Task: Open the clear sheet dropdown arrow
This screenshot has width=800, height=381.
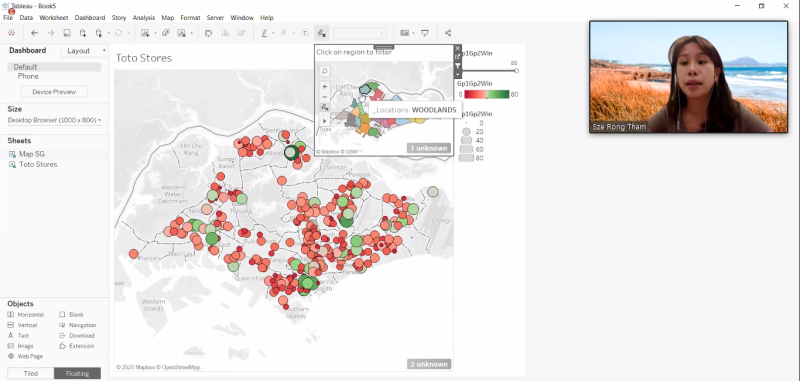Action: pos(191,33)
